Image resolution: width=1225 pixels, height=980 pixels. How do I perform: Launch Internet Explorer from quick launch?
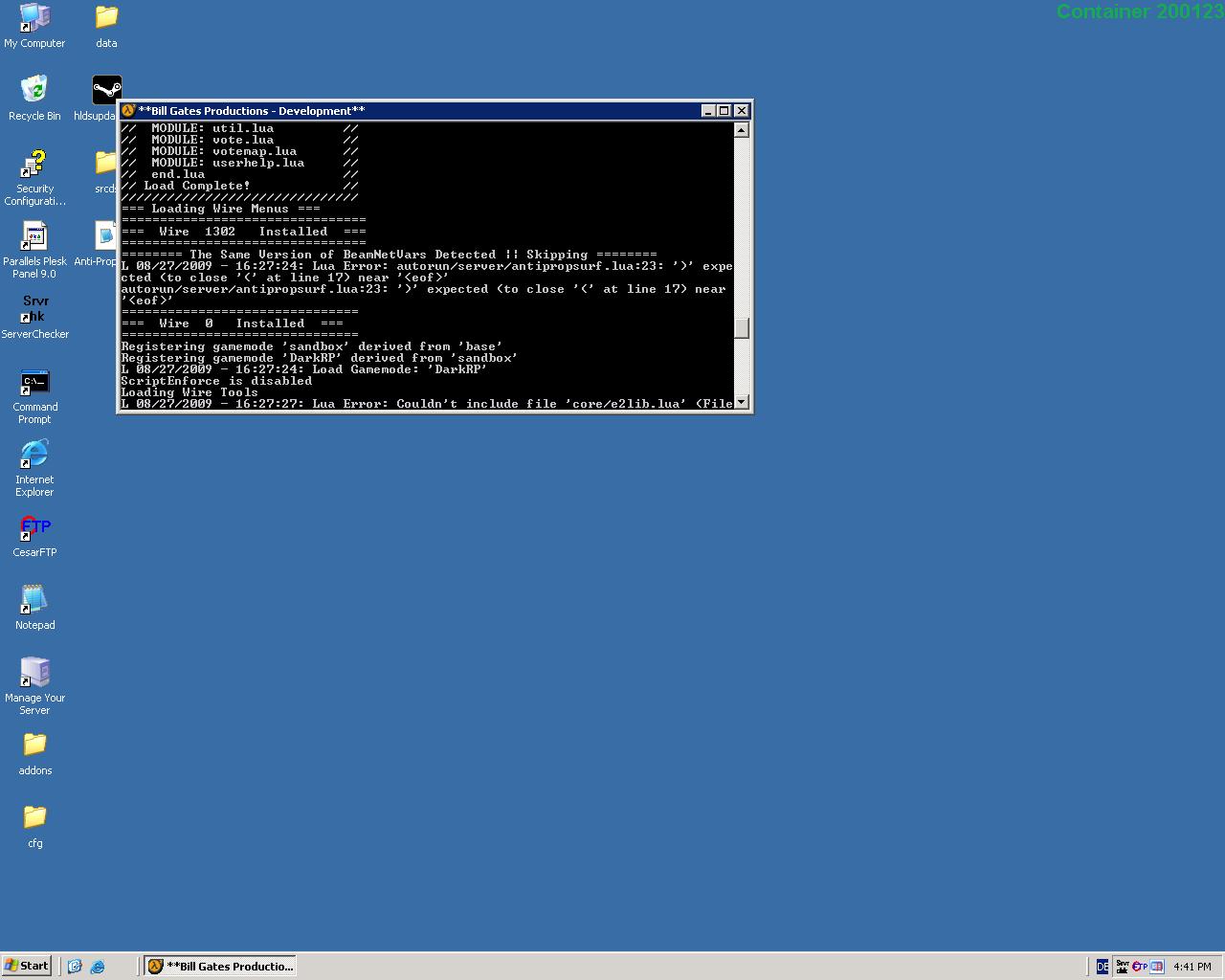[98, 967]
